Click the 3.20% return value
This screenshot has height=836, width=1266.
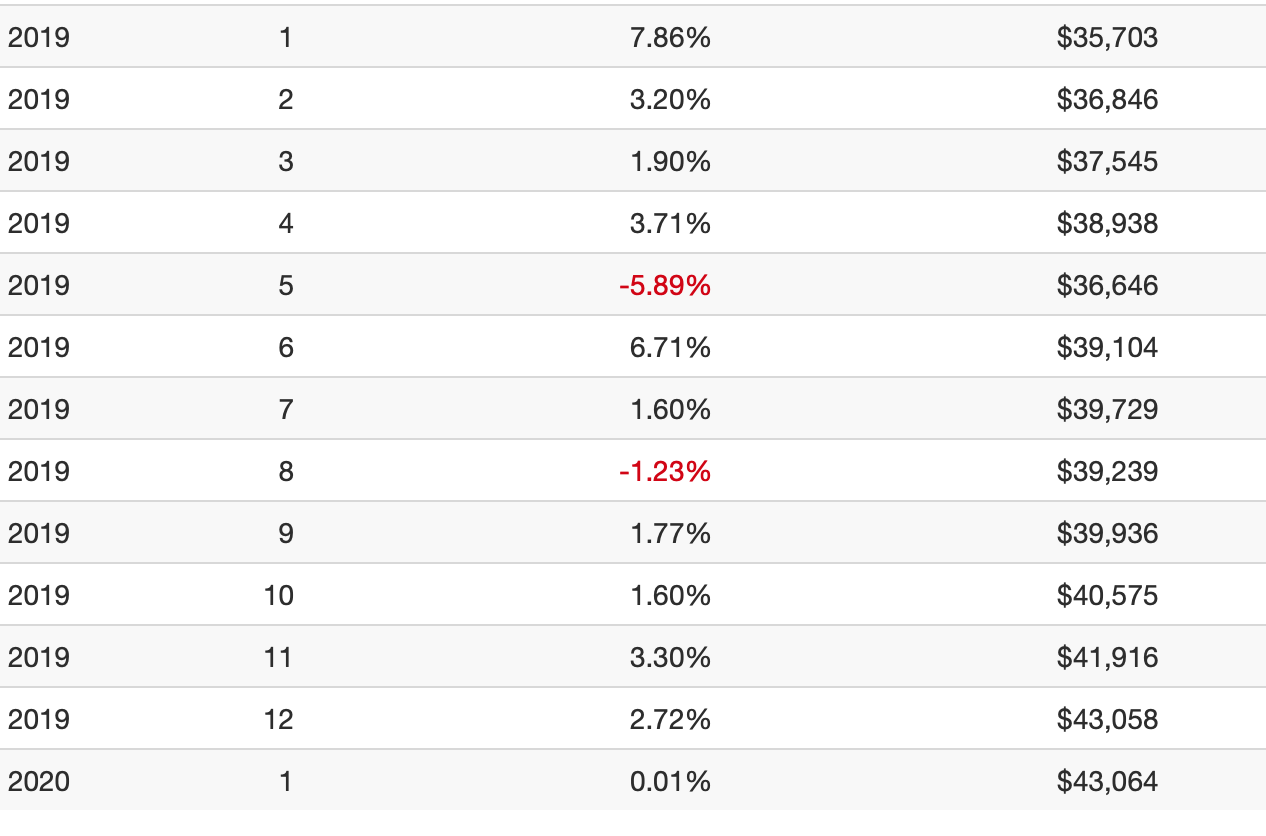click(670, 99)
